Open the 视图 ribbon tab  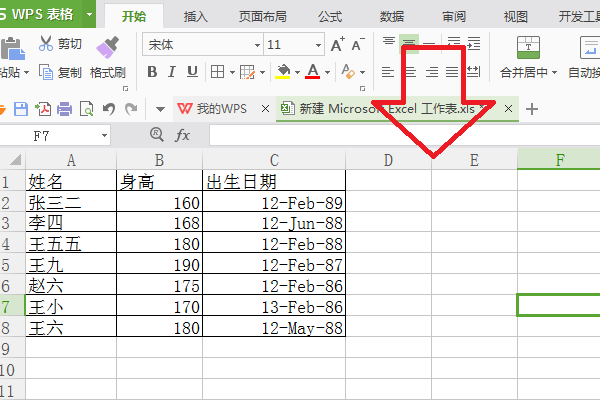516,16
